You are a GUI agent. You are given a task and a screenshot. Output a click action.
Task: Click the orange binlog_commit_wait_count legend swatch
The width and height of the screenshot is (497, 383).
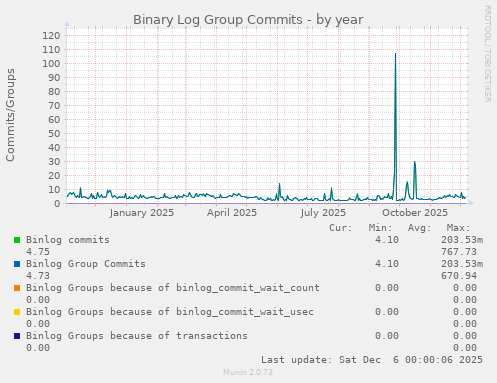[17, 288]
